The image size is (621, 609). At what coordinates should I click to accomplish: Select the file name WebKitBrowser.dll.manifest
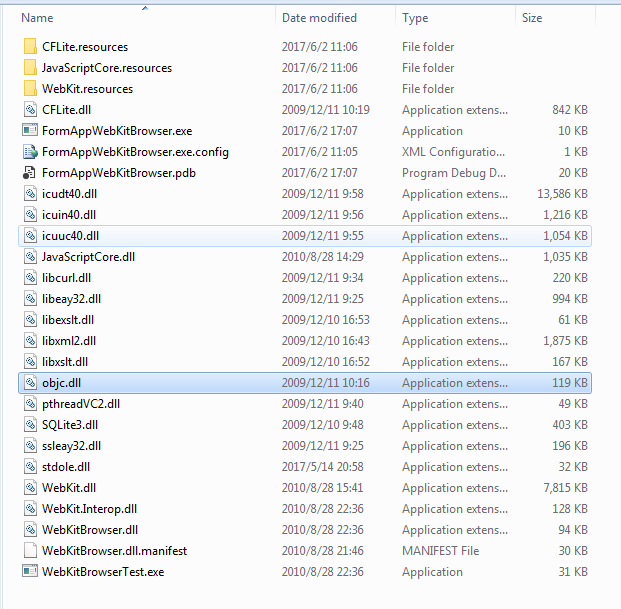click(114, 550)
